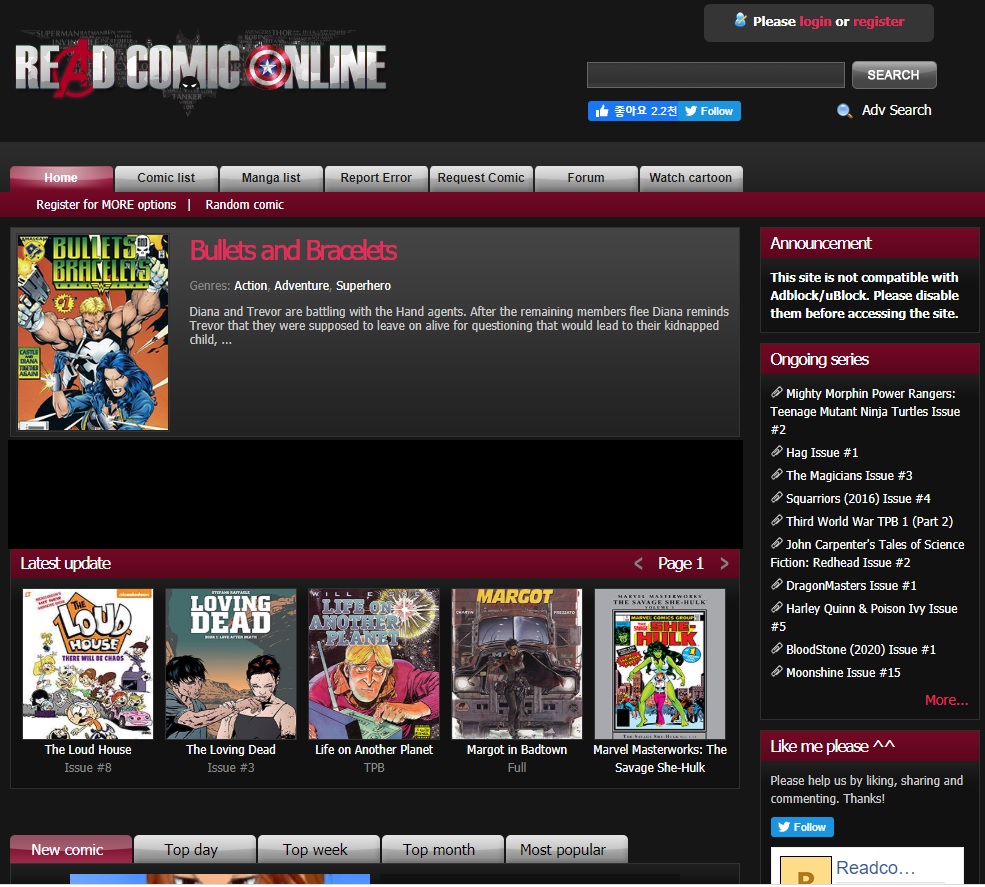Screen dimensions: 985x887
Task: Open John Carpenter's Tales Redhead Issue #2
Action: click(868, 553)
